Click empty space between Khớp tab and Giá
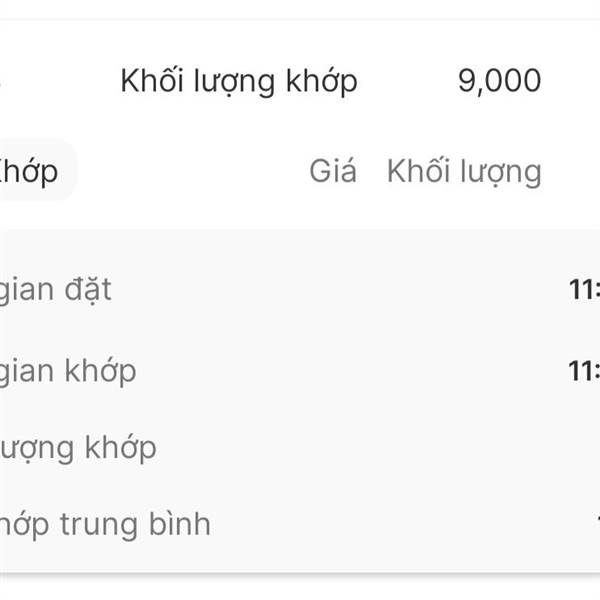 [190, 171]
